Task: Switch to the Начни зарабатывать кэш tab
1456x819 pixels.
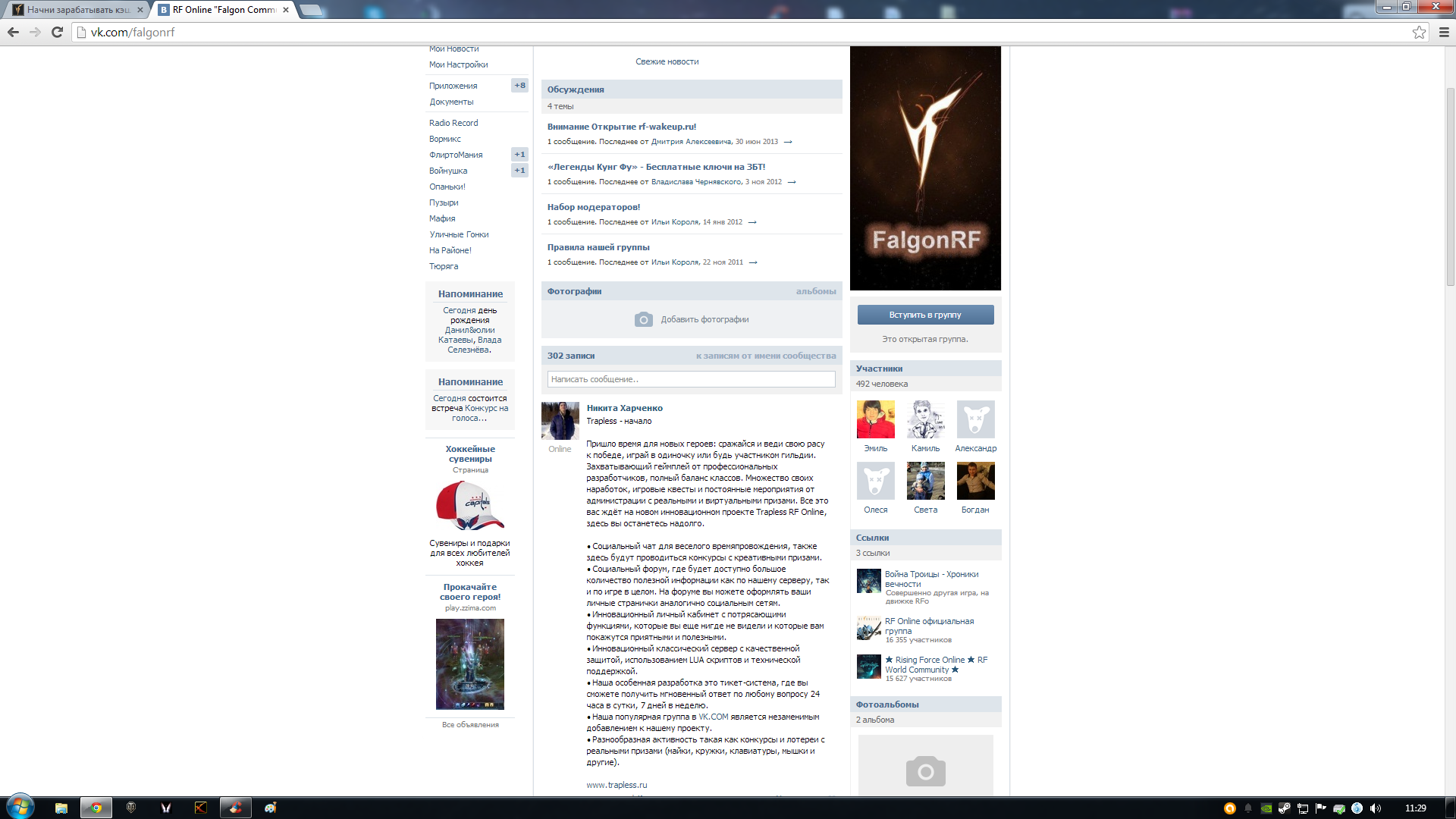Action: [x=76, y=10]
